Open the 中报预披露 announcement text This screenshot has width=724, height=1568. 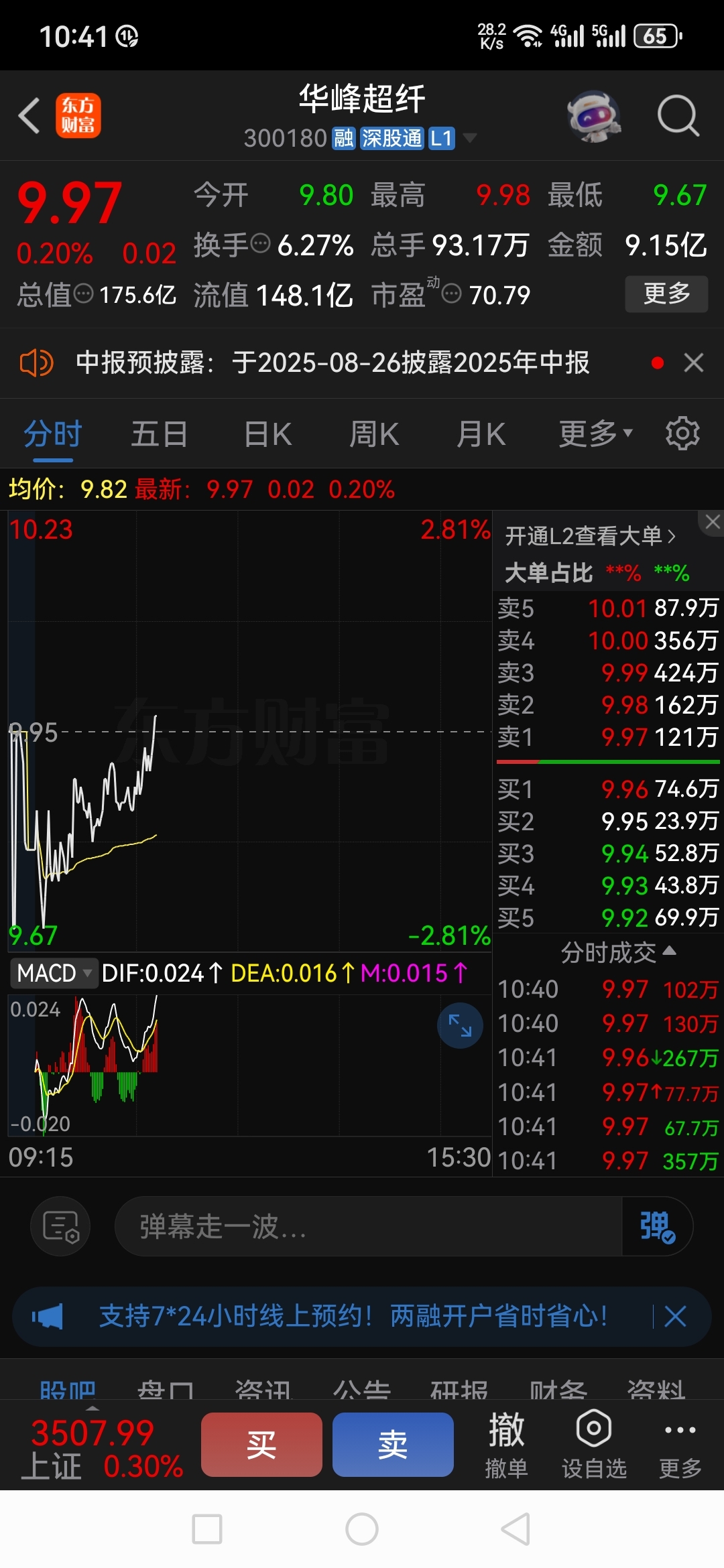333,363
